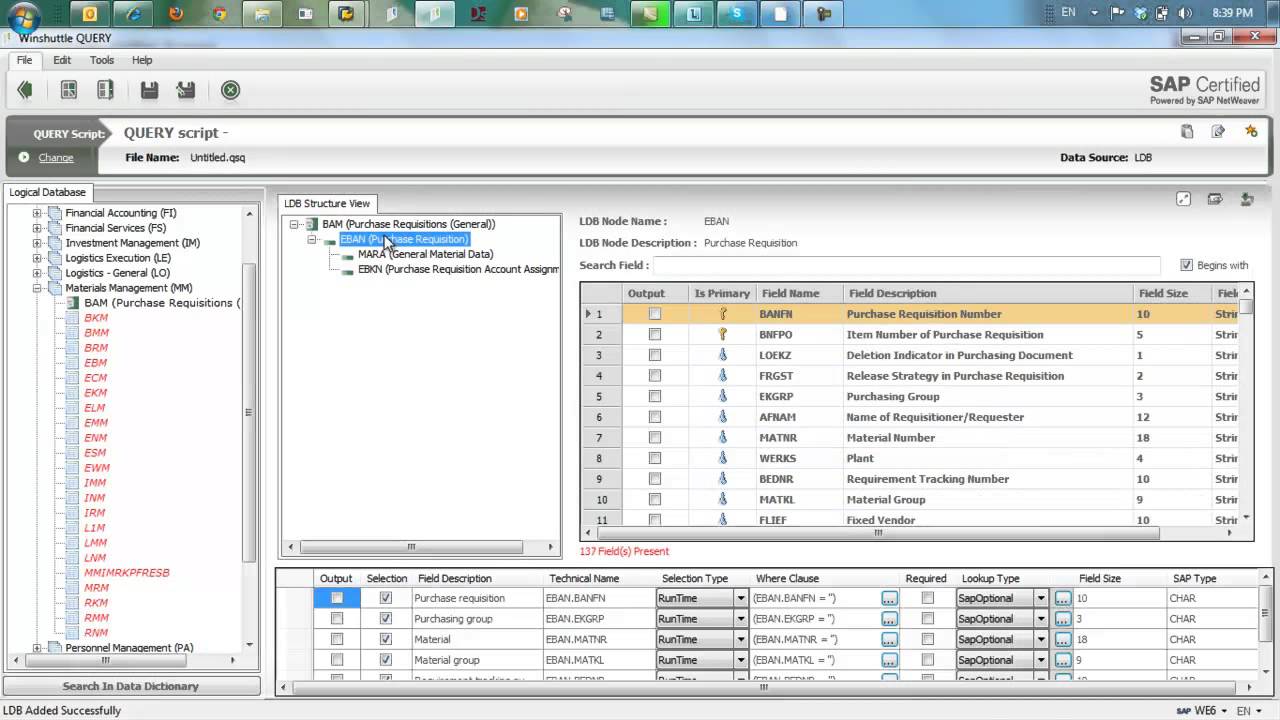1280x720 pixels.
Task: Click the lookup ellipsis button for Purchase requisition row
Action: 1063,598
